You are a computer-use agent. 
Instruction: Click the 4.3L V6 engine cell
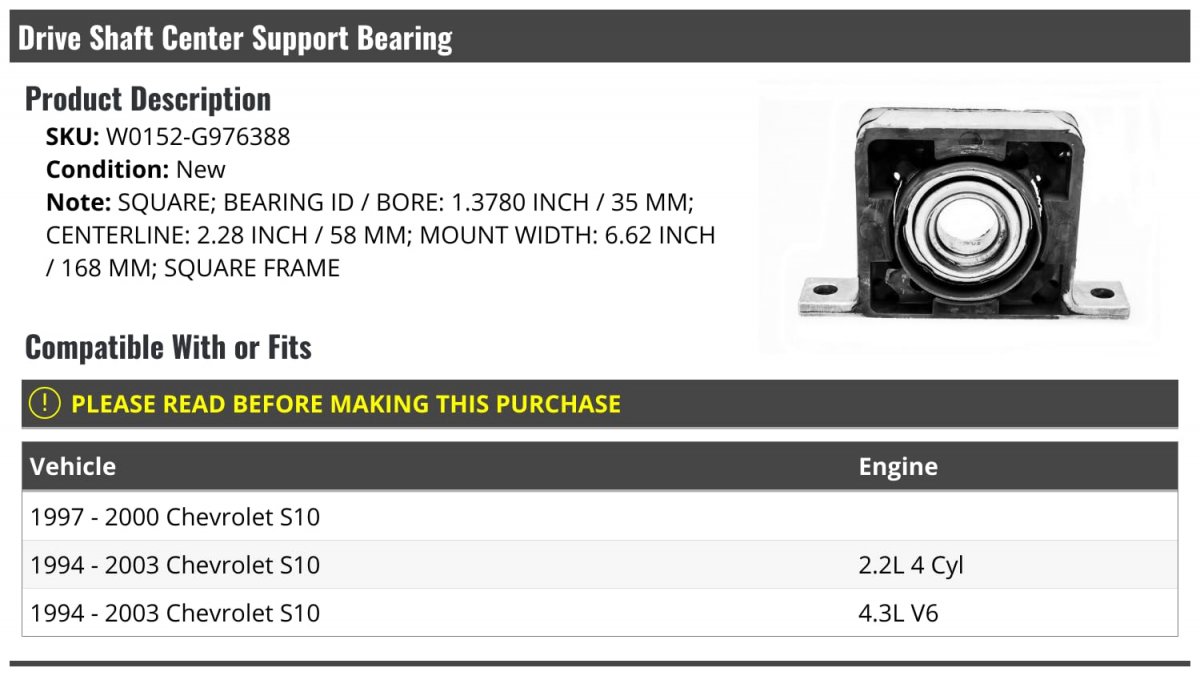tap(899, 613)
